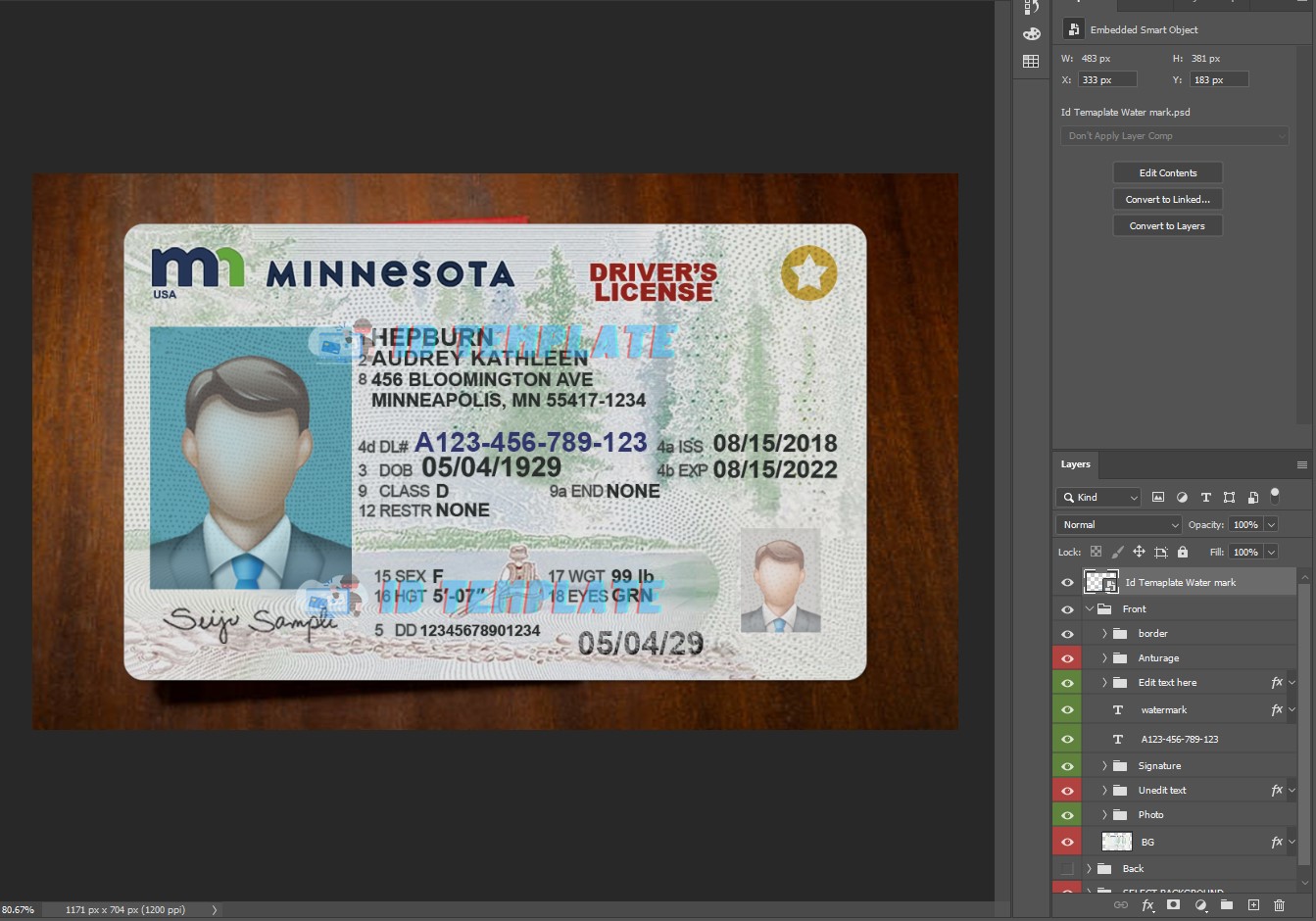1316x921 pixels.
Task: Expand the Back group
Action: (x=1089, y=868)
